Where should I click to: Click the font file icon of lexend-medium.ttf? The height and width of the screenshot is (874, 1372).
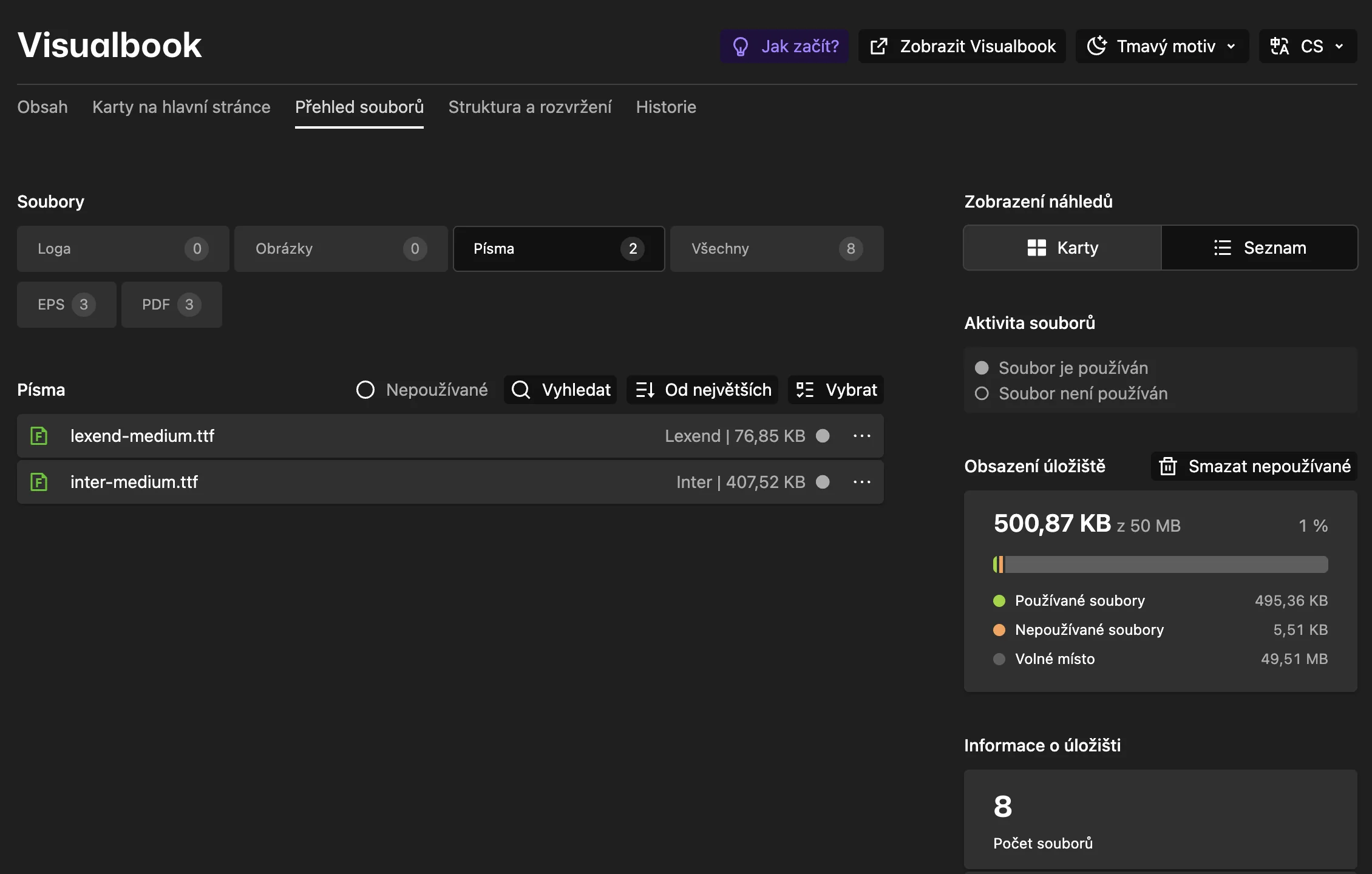pos(39,436)
